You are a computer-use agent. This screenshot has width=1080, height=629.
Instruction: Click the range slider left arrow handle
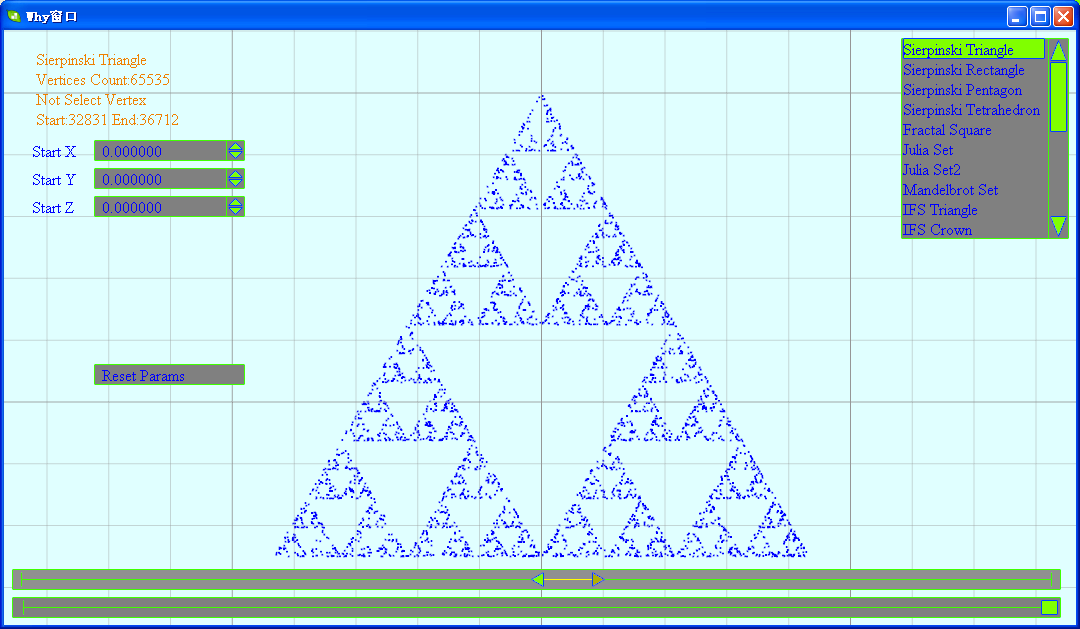(538, 579)
